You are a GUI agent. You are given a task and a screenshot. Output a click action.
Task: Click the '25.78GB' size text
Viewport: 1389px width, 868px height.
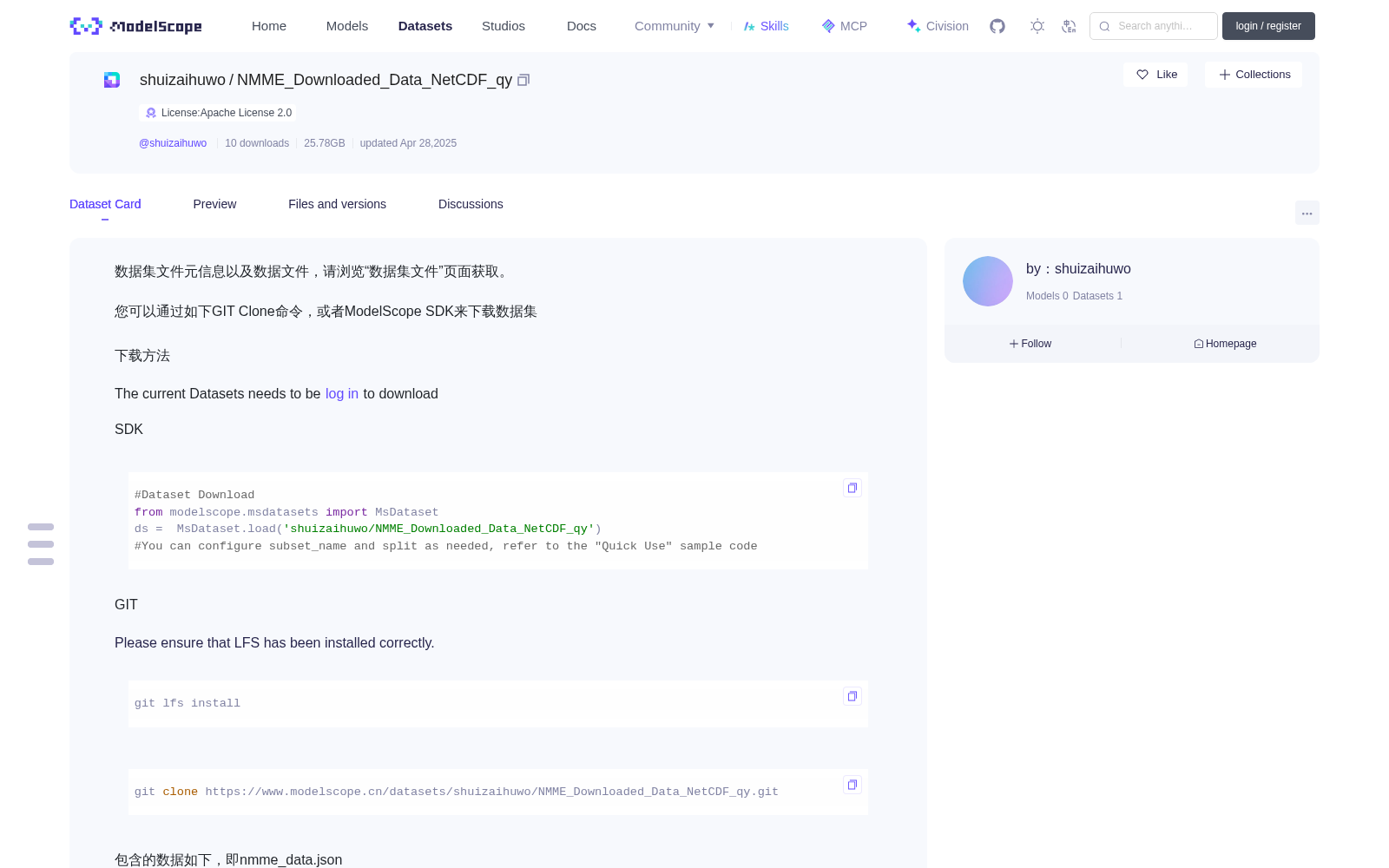325,143
